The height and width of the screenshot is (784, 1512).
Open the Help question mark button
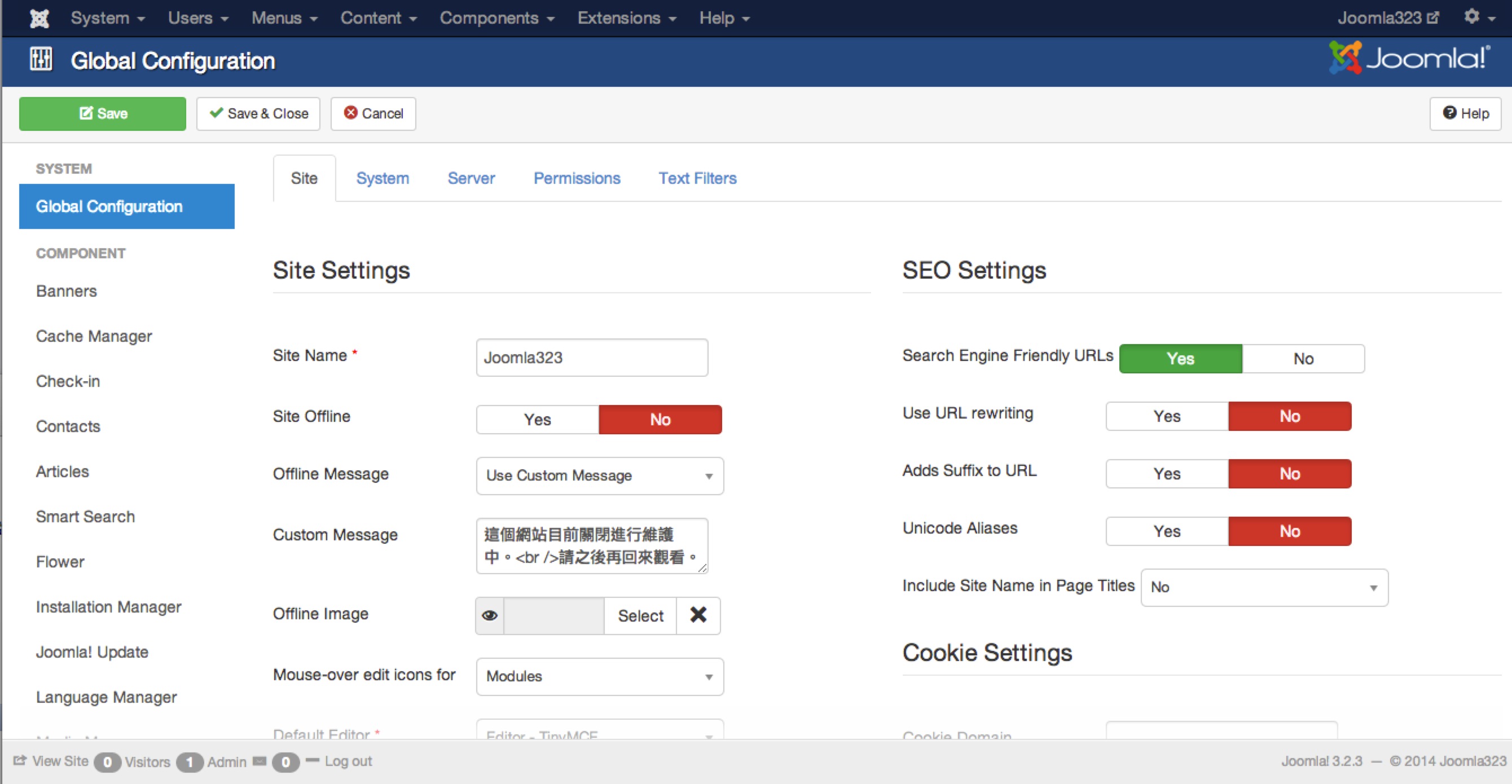1466,113
